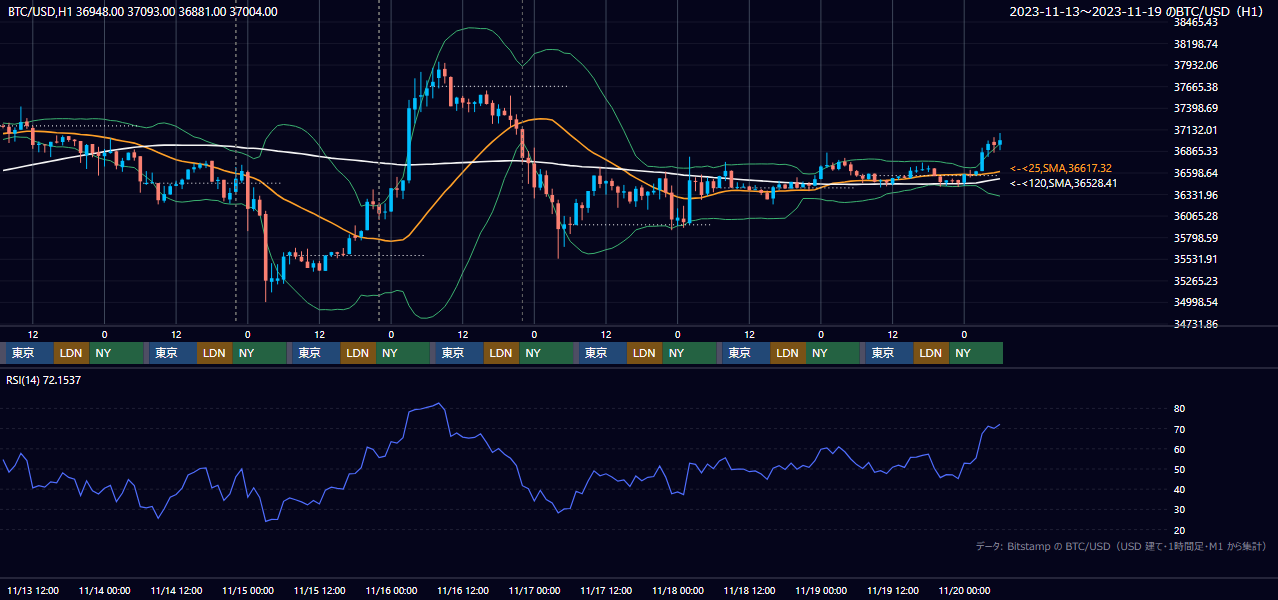
Task: Pick the 11/15 12:00 date marker
Action: pos(320,590)
